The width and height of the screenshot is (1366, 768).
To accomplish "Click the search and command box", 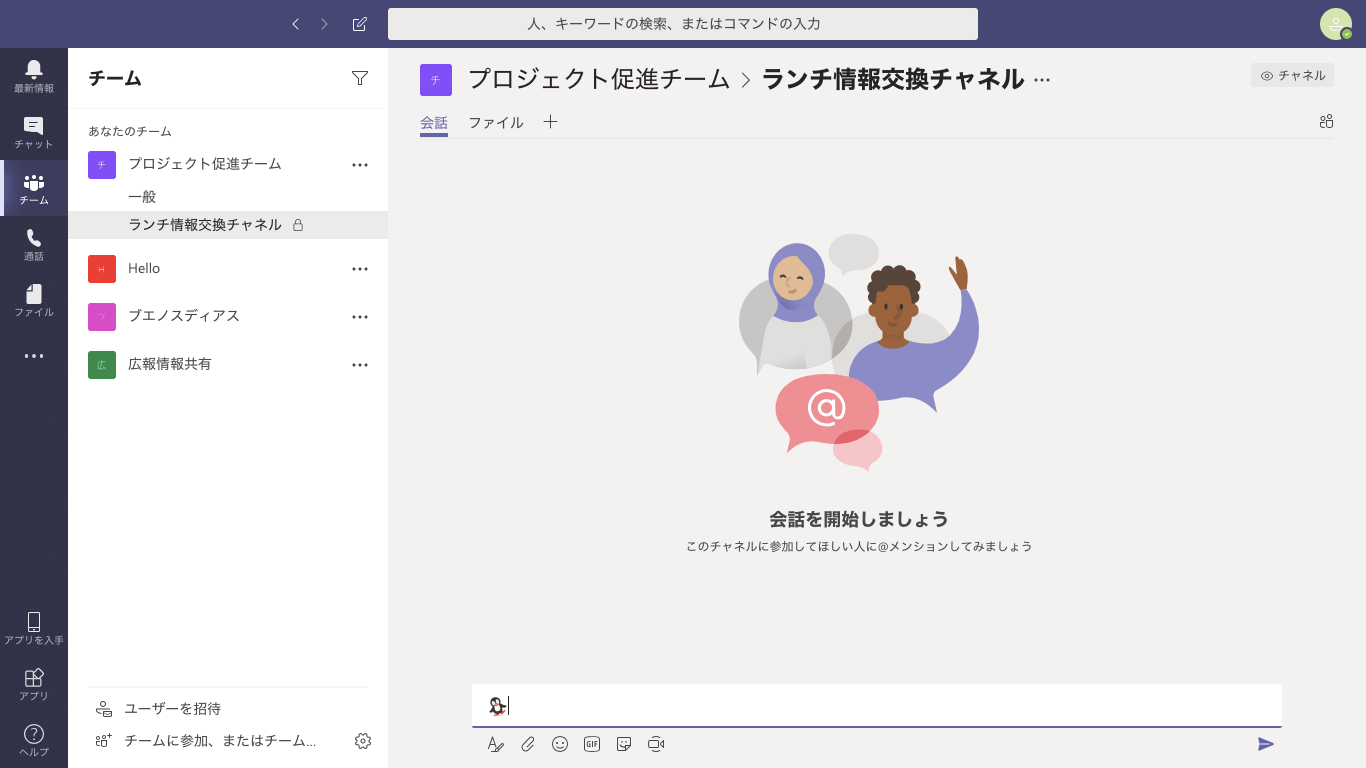I will pyautogui.click(x=682, y=24).
